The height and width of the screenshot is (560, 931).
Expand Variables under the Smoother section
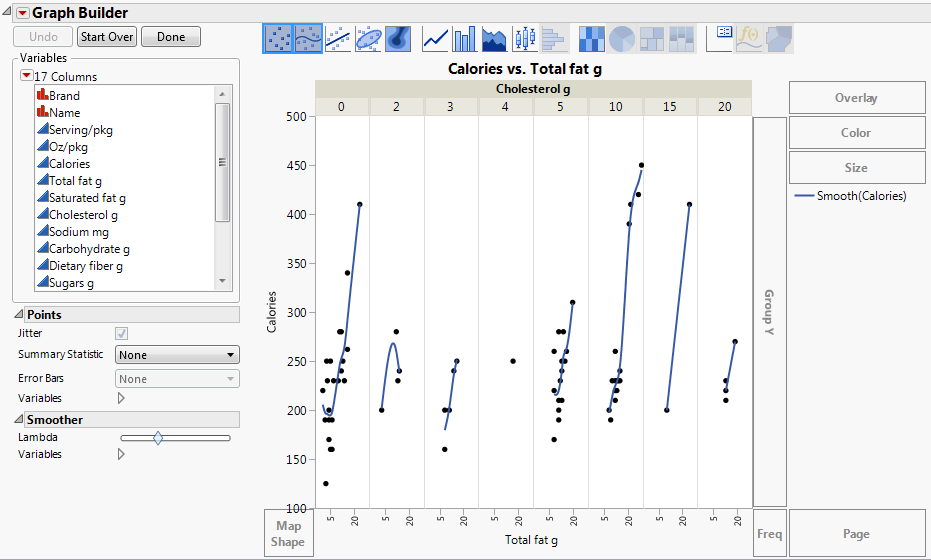tap(121, 454)
